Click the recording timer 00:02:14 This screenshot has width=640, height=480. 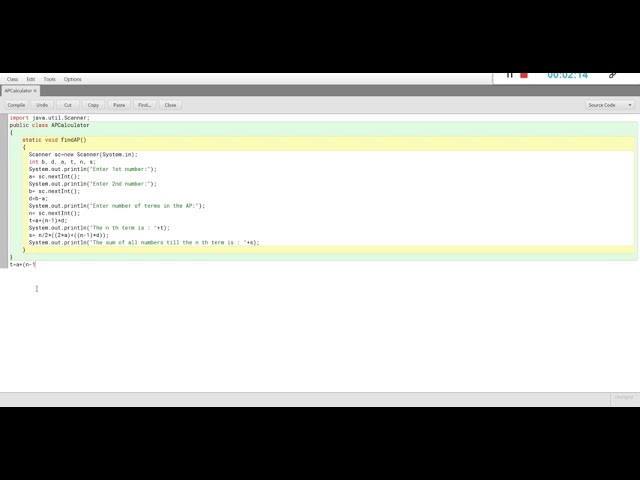[567, 75]
